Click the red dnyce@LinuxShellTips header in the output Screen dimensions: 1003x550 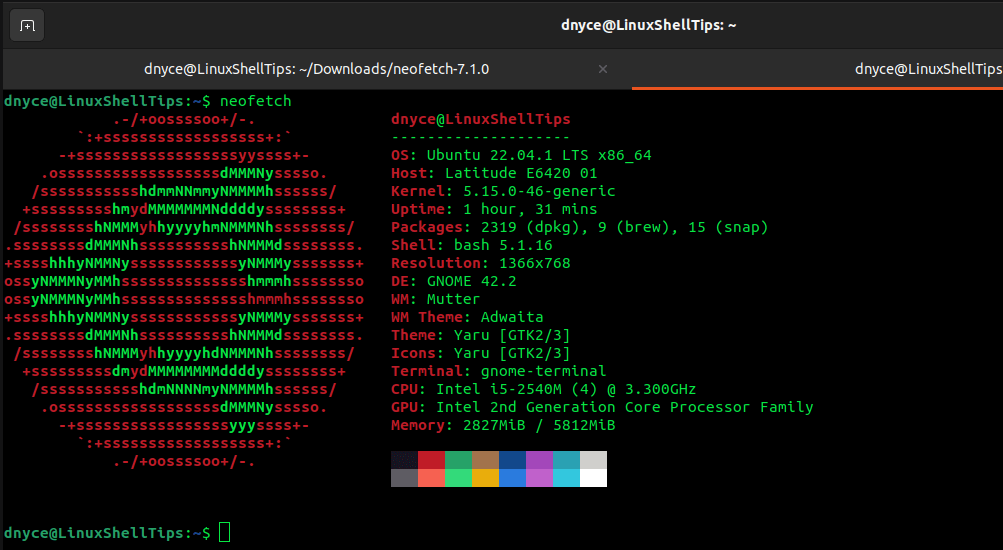[480, 119]
